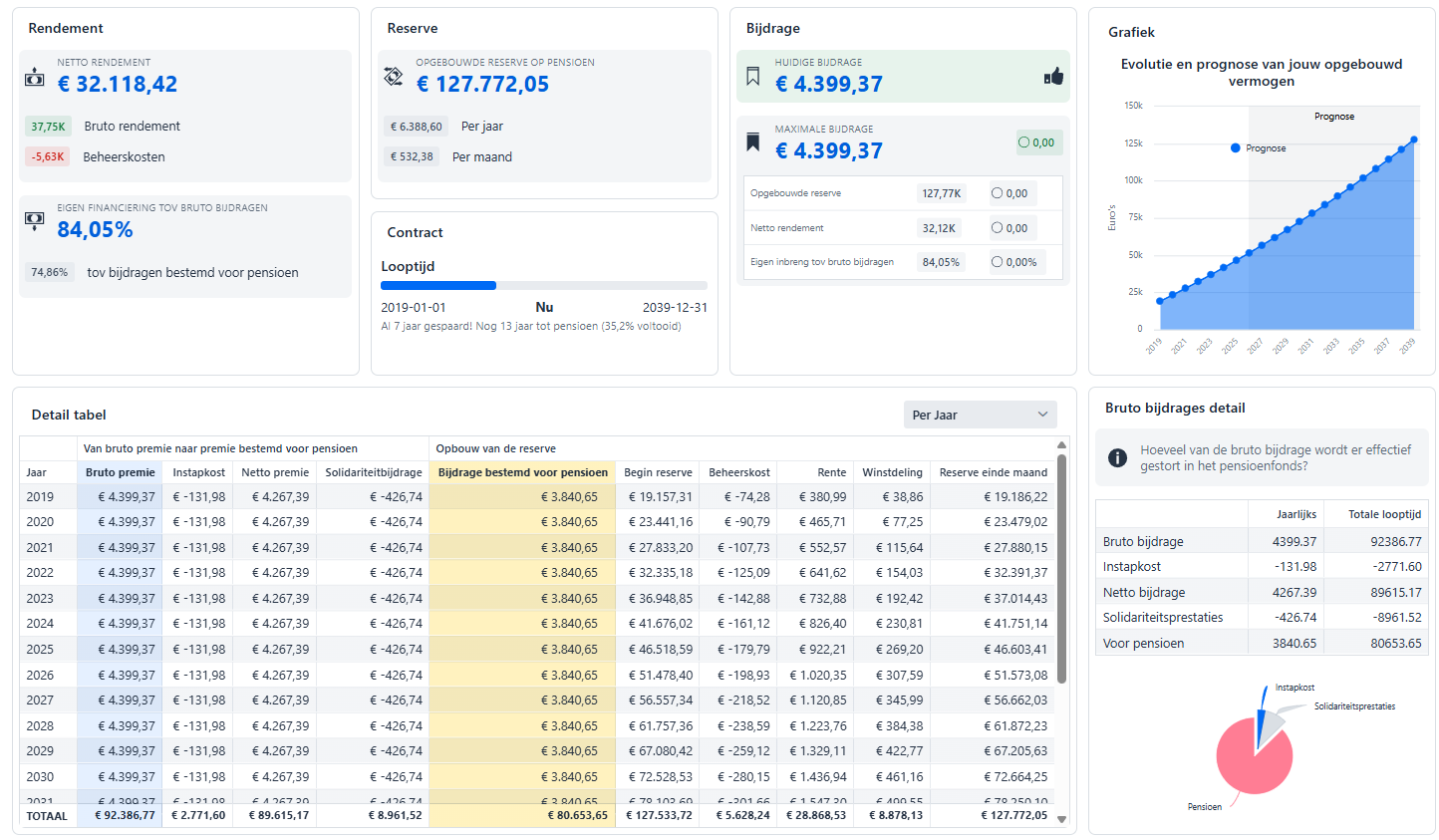The image size is (1439, 840).
Task: Click the Bruto premie column header
Action: (x=120, y=472)
